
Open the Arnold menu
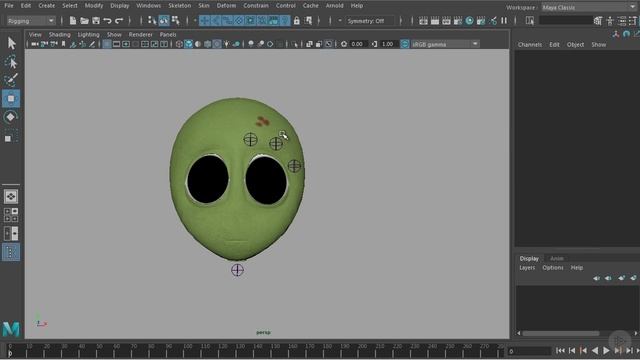(334, 6)
